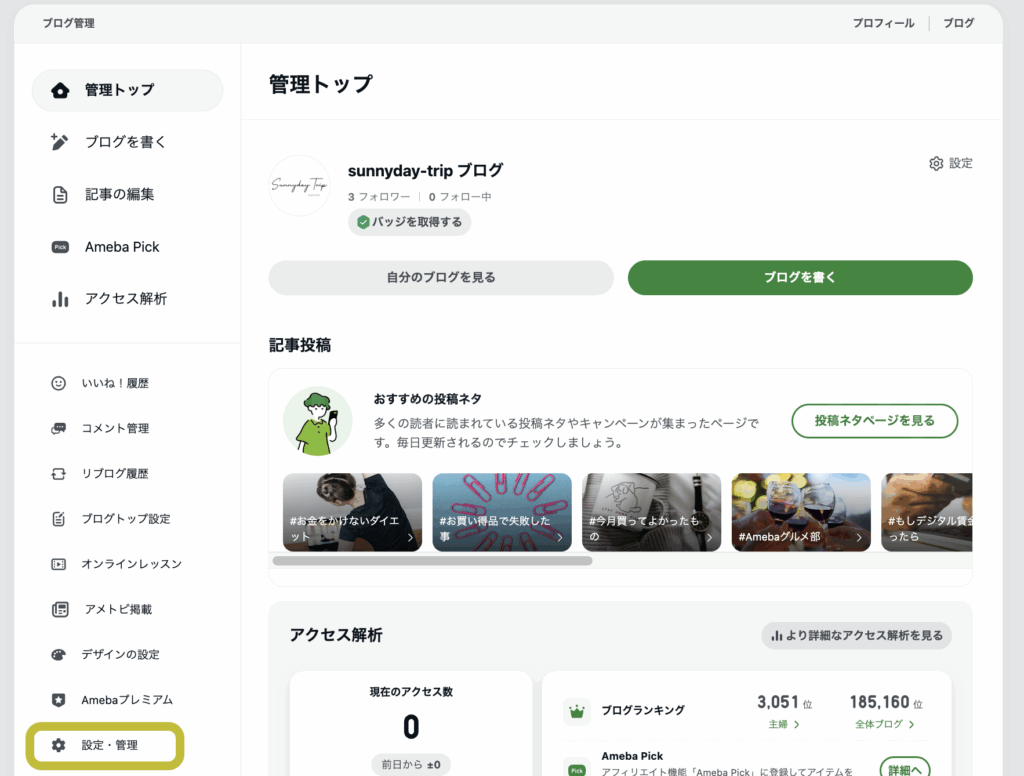Image resolution: width=1024 pixels, height=776 pixels.
Task: Click the 投稿ネタページを見る button
Action: tap(874, 421)
